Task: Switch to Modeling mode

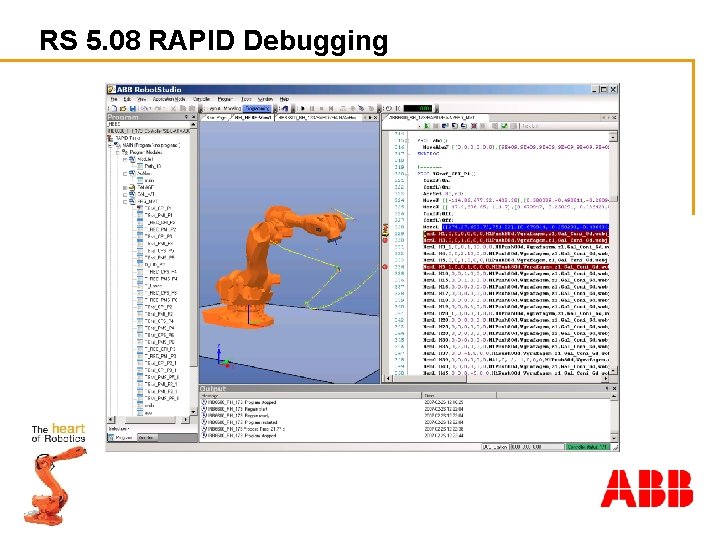Action: 232,109
